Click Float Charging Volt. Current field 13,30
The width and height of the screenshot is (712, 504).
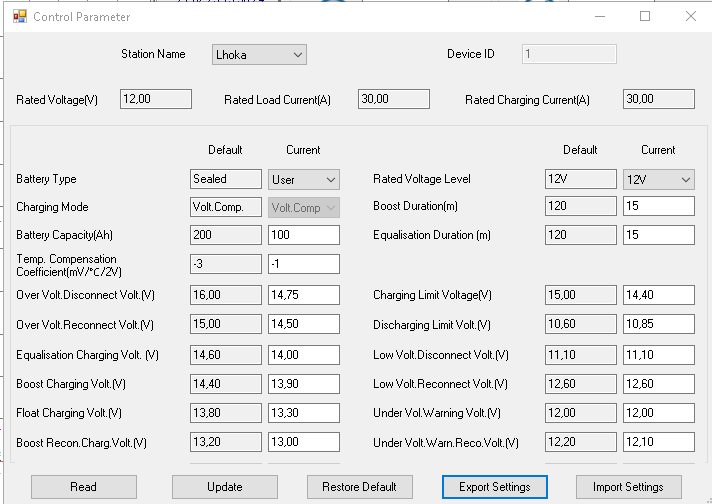(x=304, y=413)
